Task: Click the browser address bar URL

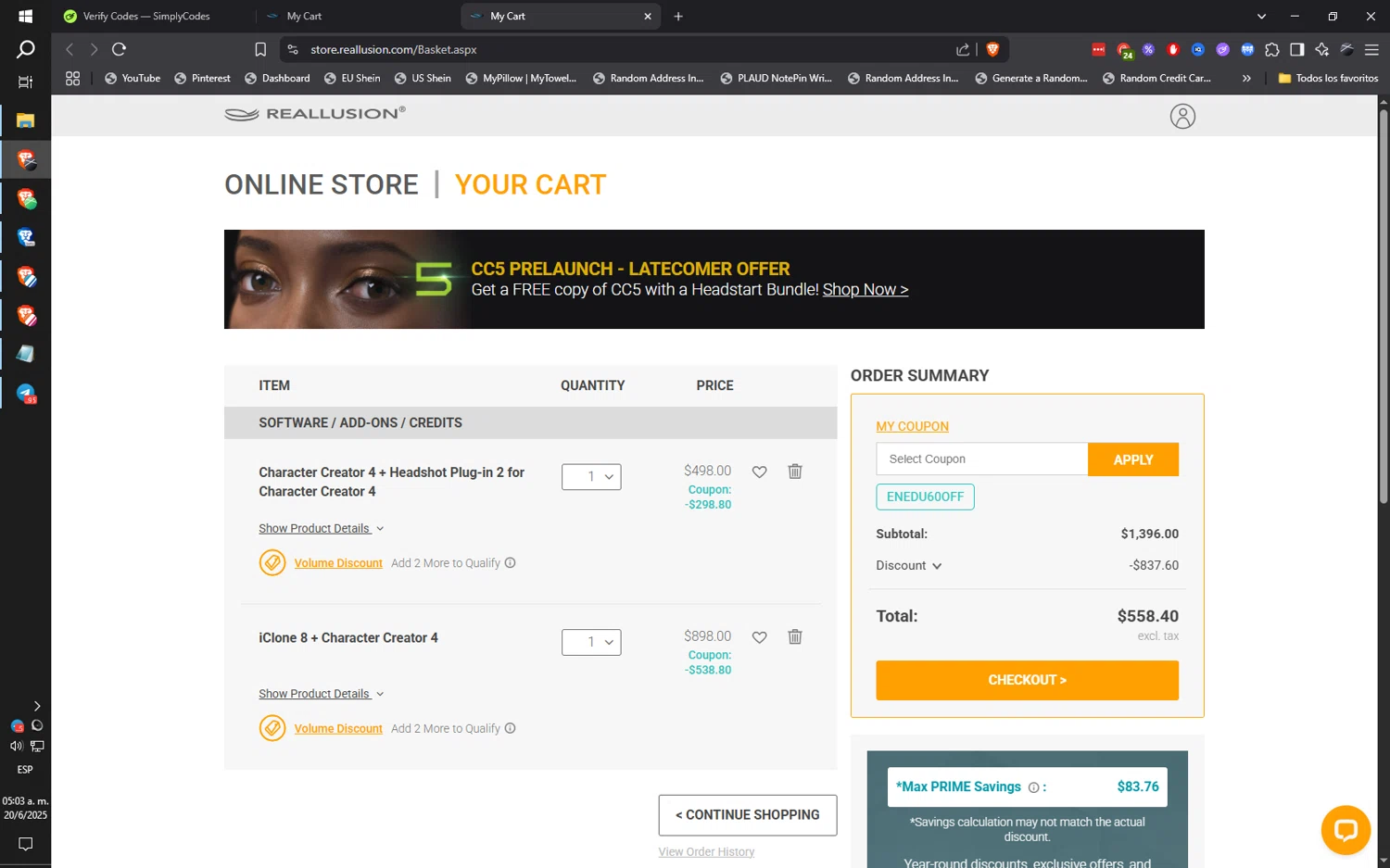Action: click(x=394, y=49)
